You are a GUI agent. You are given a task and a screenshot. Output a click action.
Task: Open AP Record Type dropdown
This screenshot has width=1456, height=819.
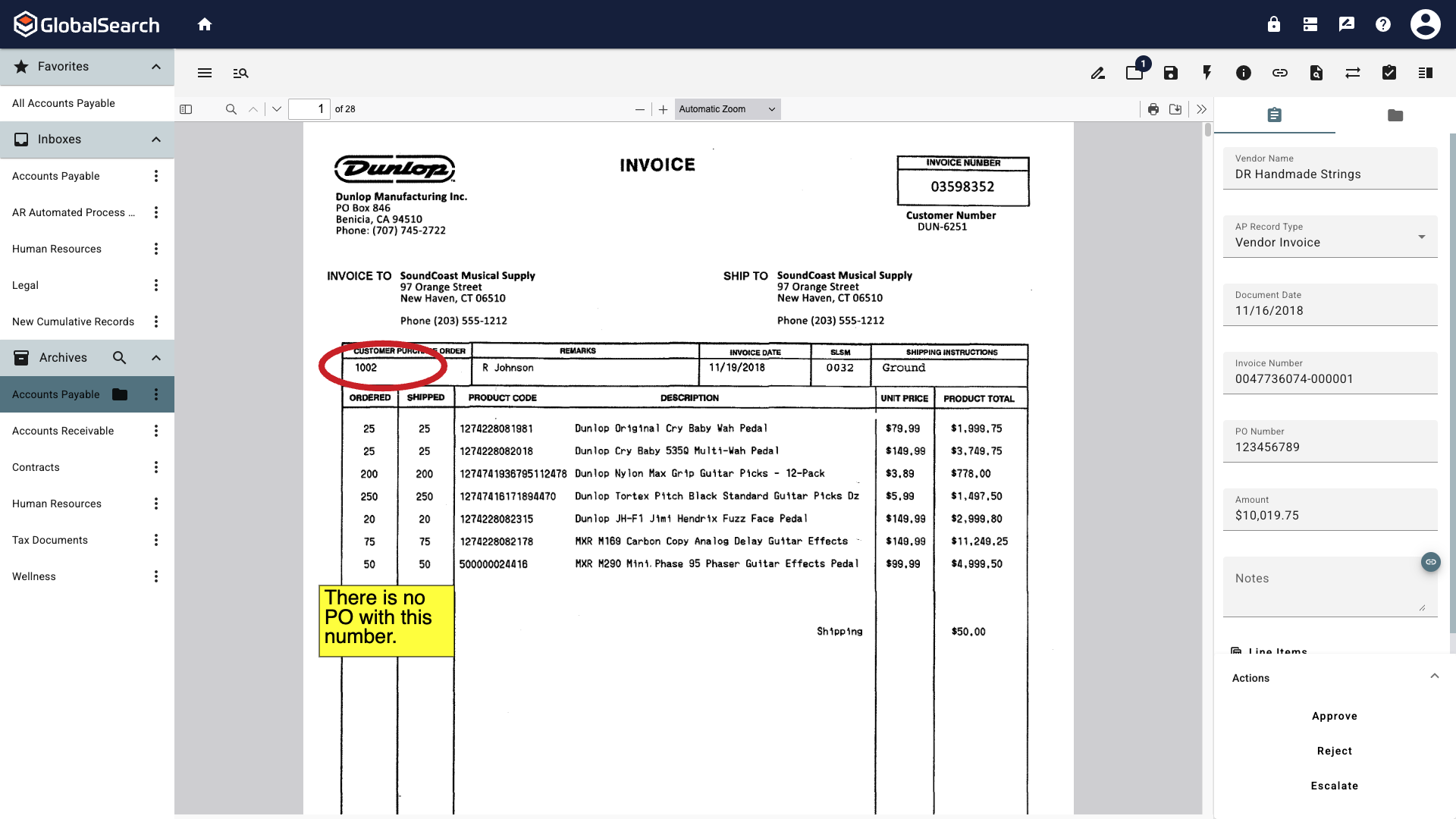(x=1330, y=237)
